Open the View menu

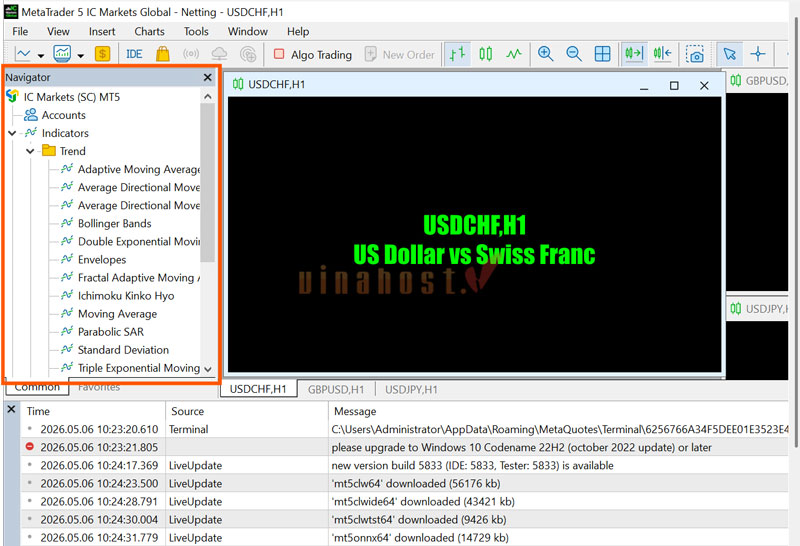(x=58, y=32)
